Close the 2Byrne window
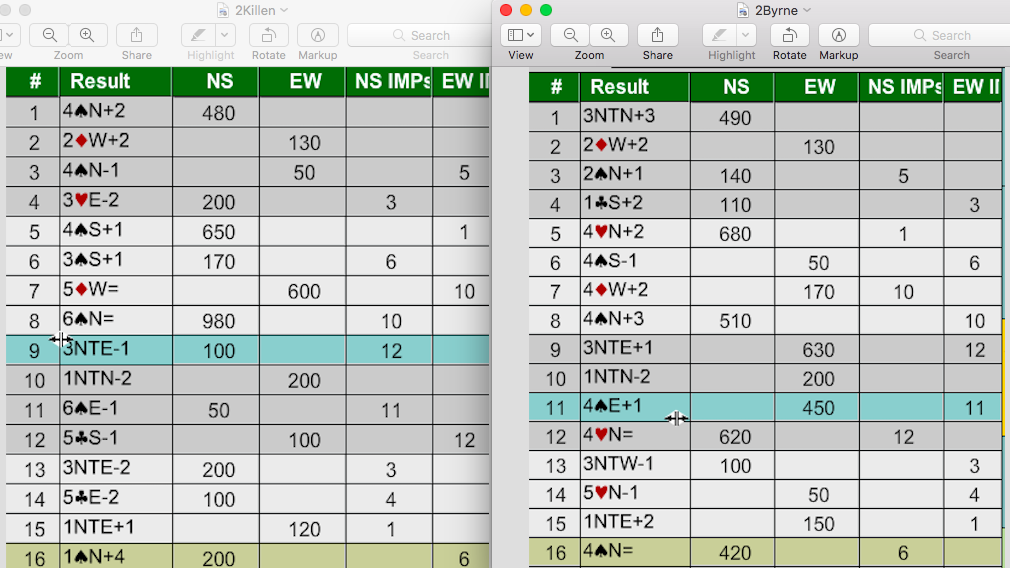The height and width of the screenshot is (568, 1010). (x=506, y=10)
